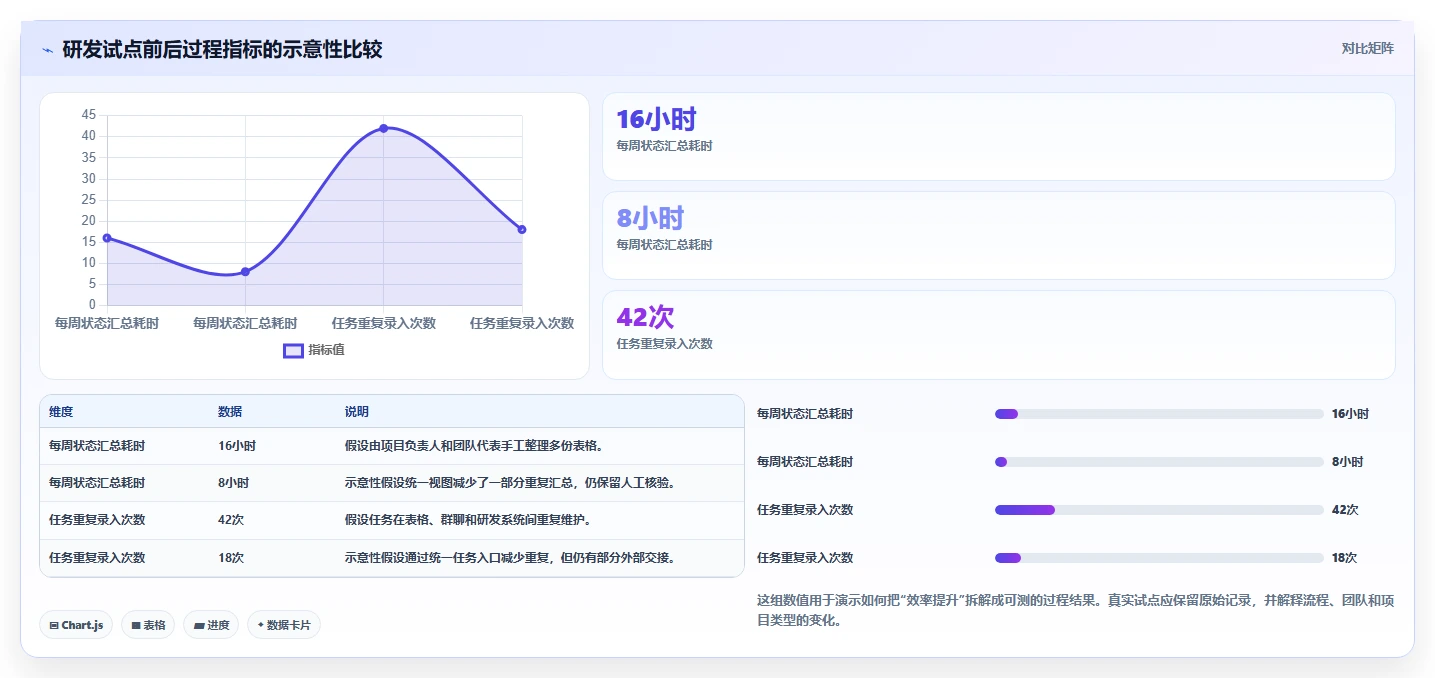
Task: Click the note starting 示意性假设统一视图减少了
Action: point(512,483)
